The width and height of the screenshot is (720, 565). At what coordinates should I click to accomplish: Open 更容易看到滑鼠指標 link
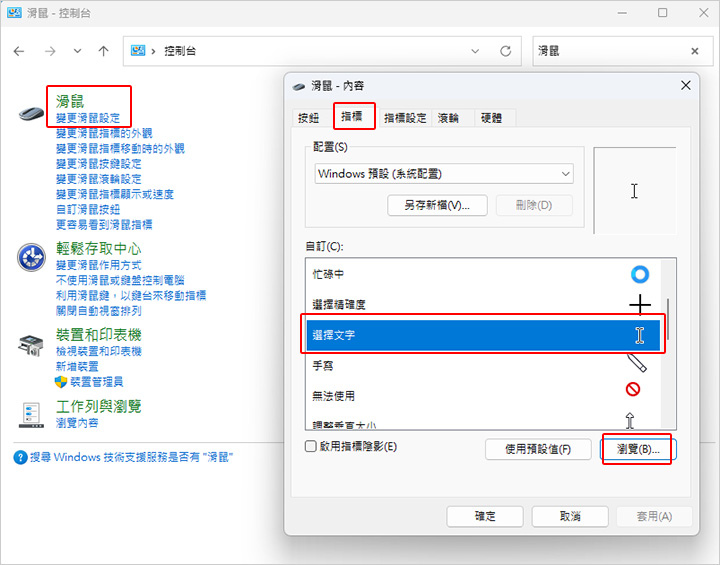pos(104,224)
